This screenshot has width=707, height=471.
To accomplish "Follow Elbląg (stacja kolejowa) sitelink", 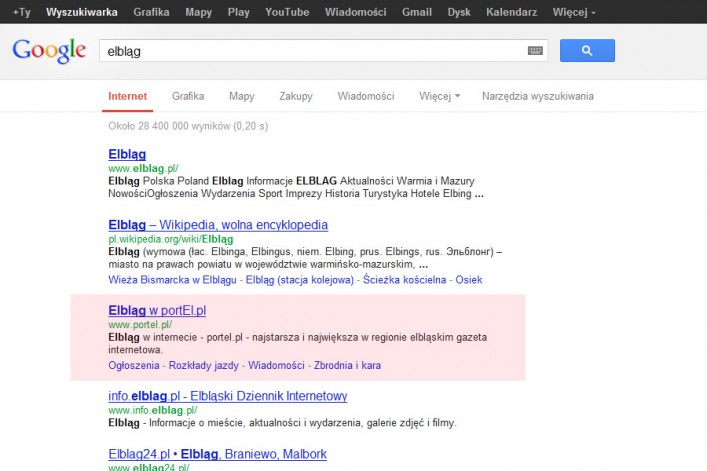I will 300,280.
